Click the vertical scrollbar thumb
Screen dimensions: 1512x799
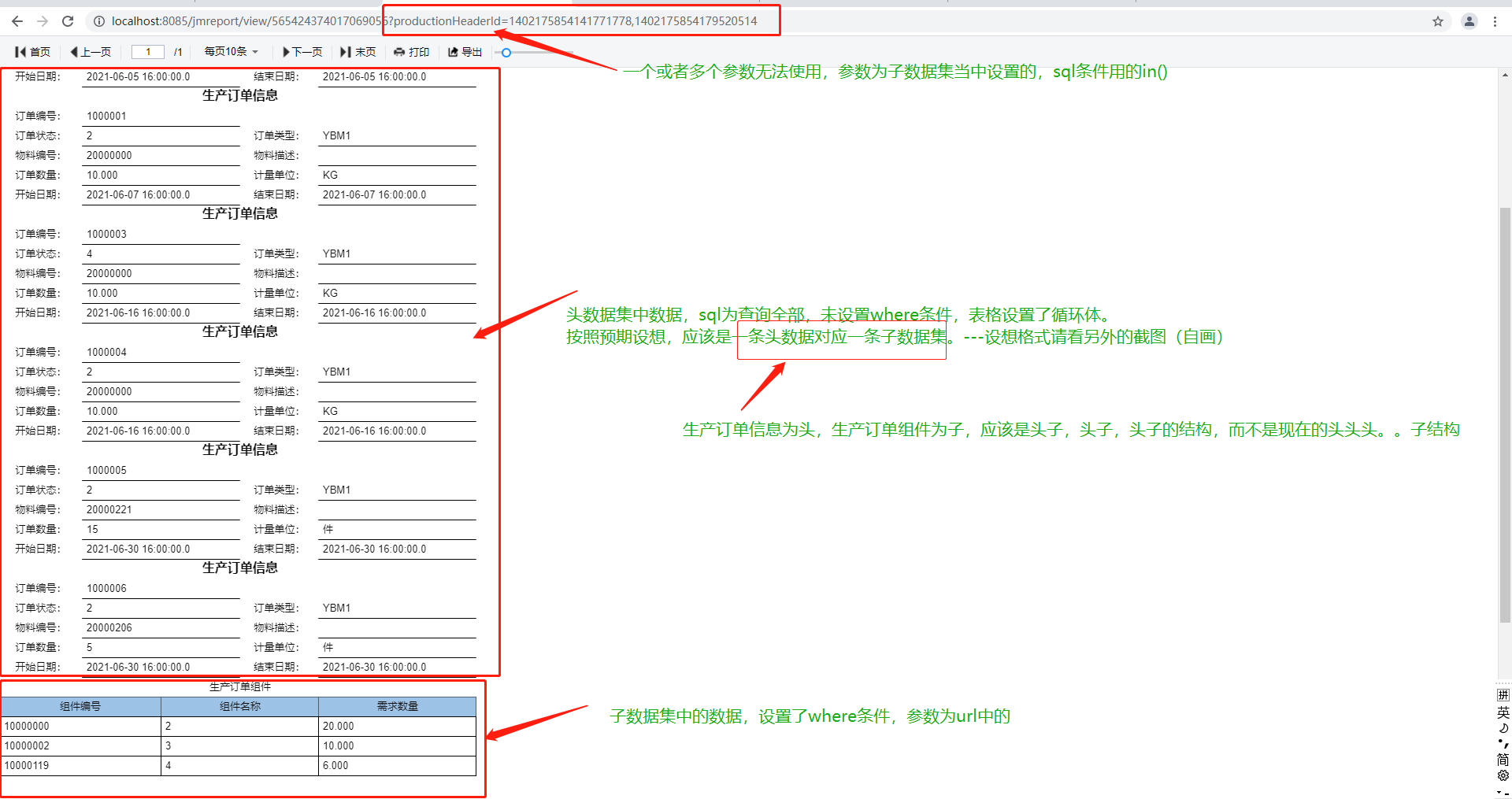(1505, 415)
